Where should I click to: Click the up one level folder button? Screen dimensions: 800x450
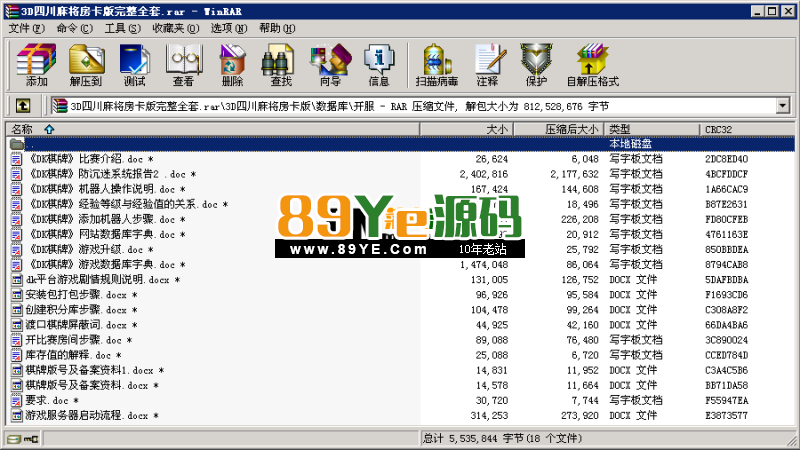(x=23, y=106)
